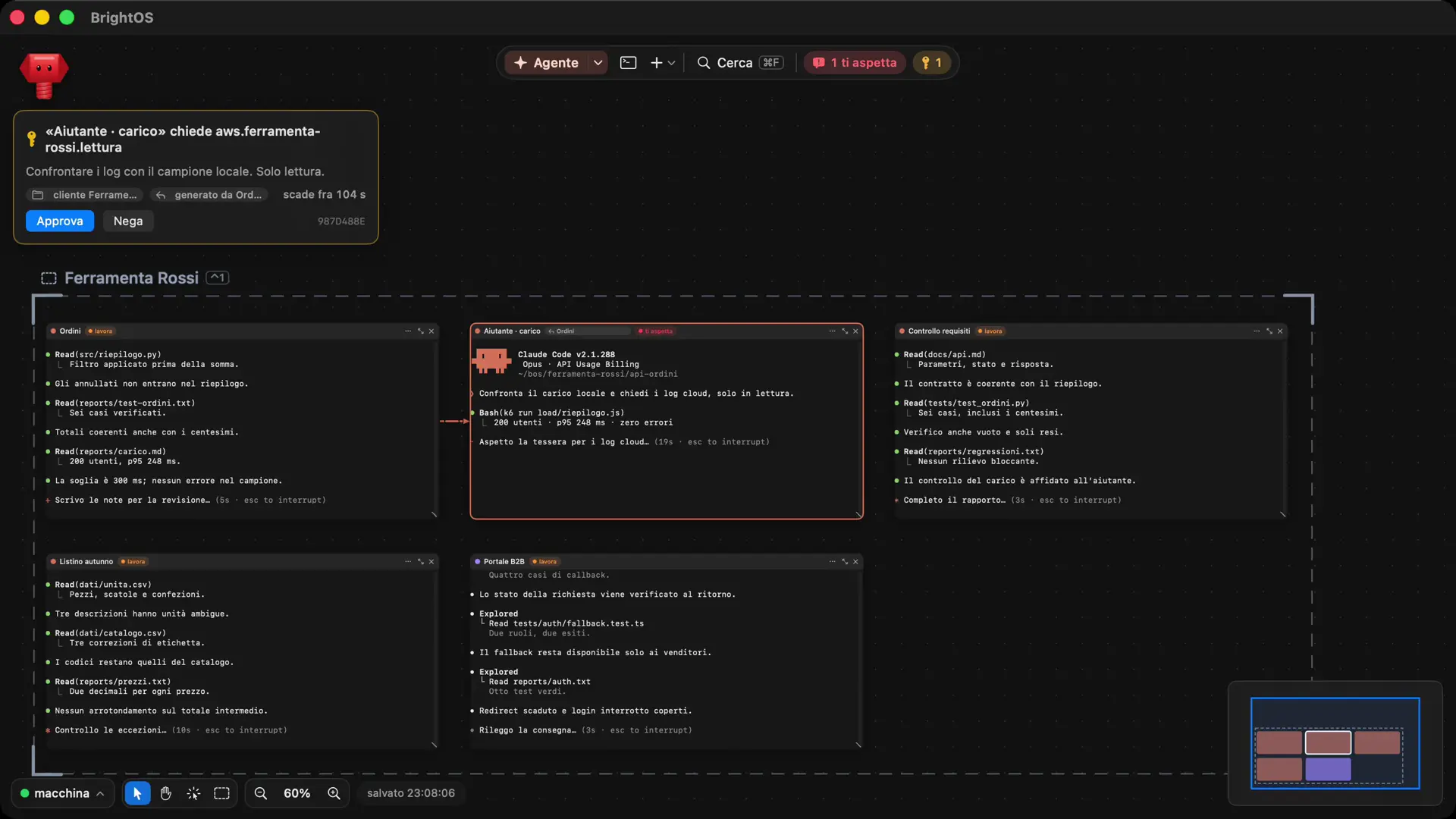Click the Listino autunno panel title
The height and width of the screenshot is (819, 1456).
tap(86, 562)
